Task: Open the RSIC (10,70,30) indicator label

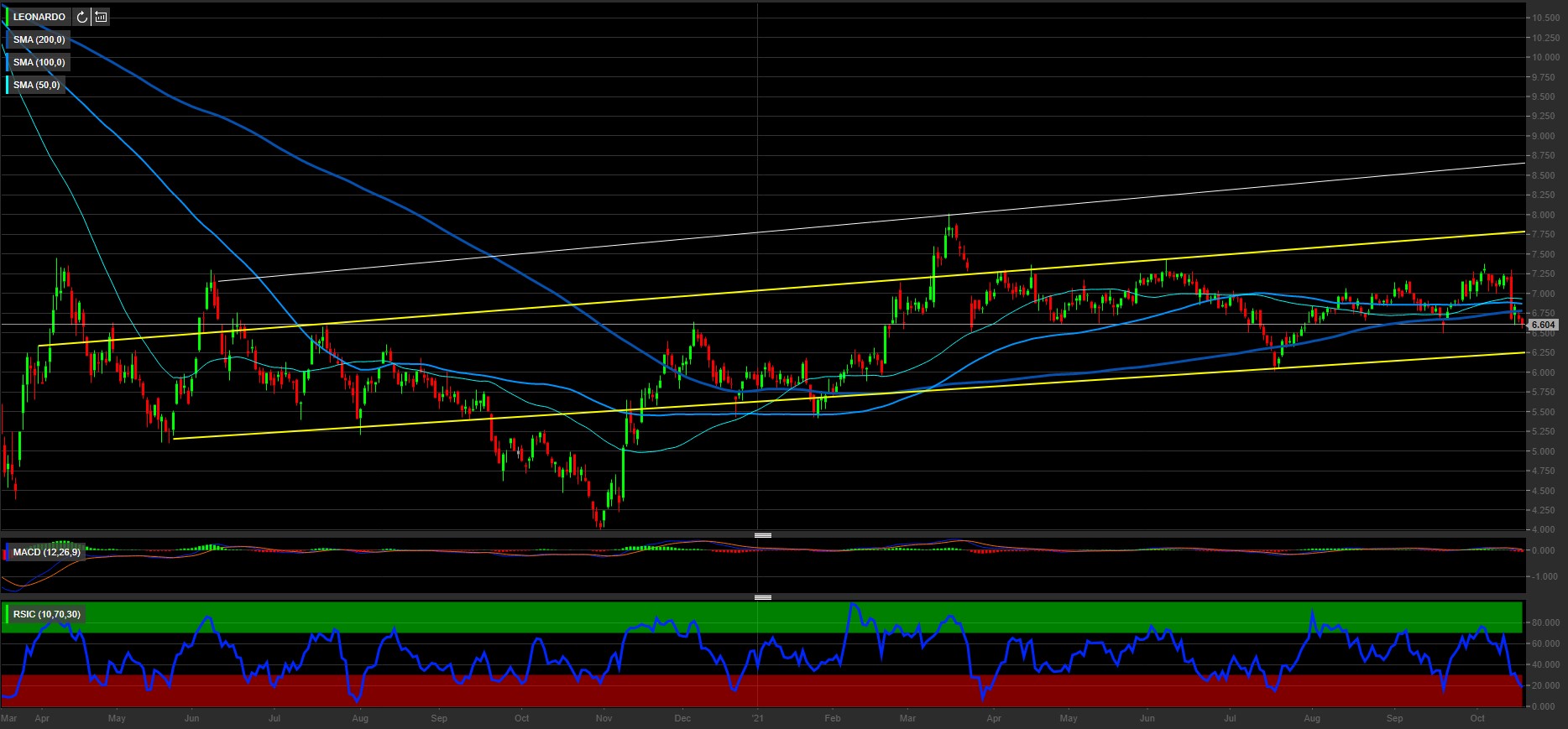Action: click(47, 614)
